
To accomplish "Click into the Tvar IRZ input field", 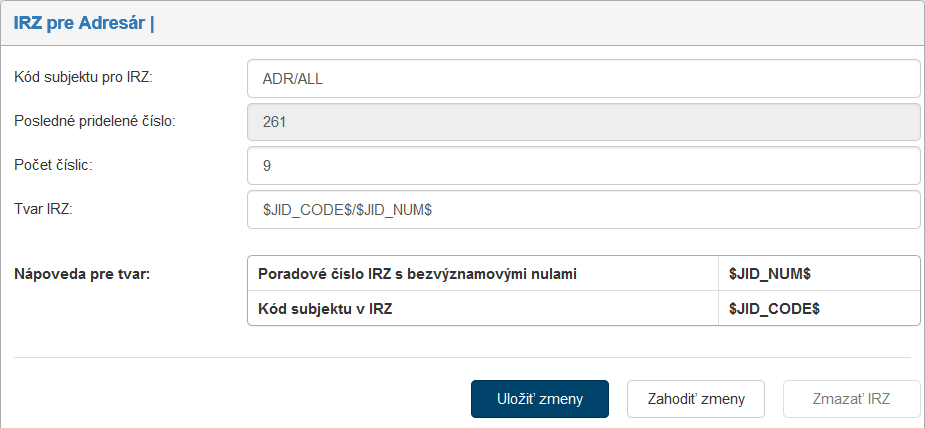I will (582, 210).
